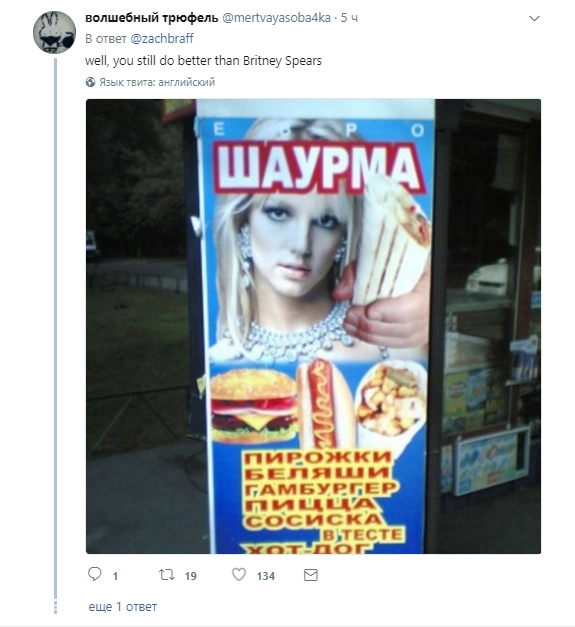
Task: Click the reply count 1
Action: 115,576
